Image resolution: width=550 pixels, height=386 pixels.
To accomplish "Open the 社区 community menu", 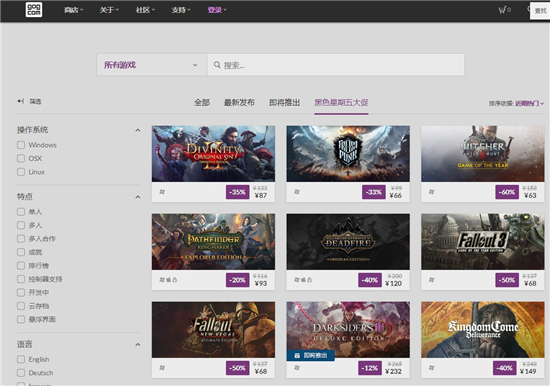I will point(145,10).
